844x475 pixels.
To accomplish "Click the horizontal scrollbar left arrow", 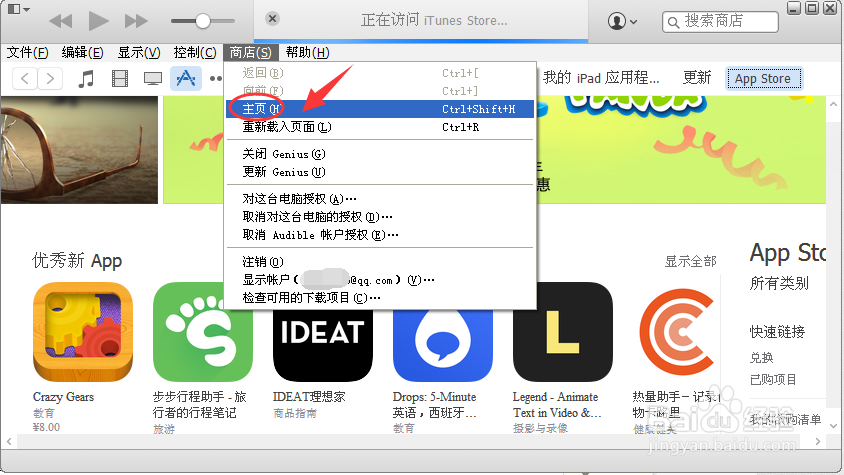I will [9, 442].
